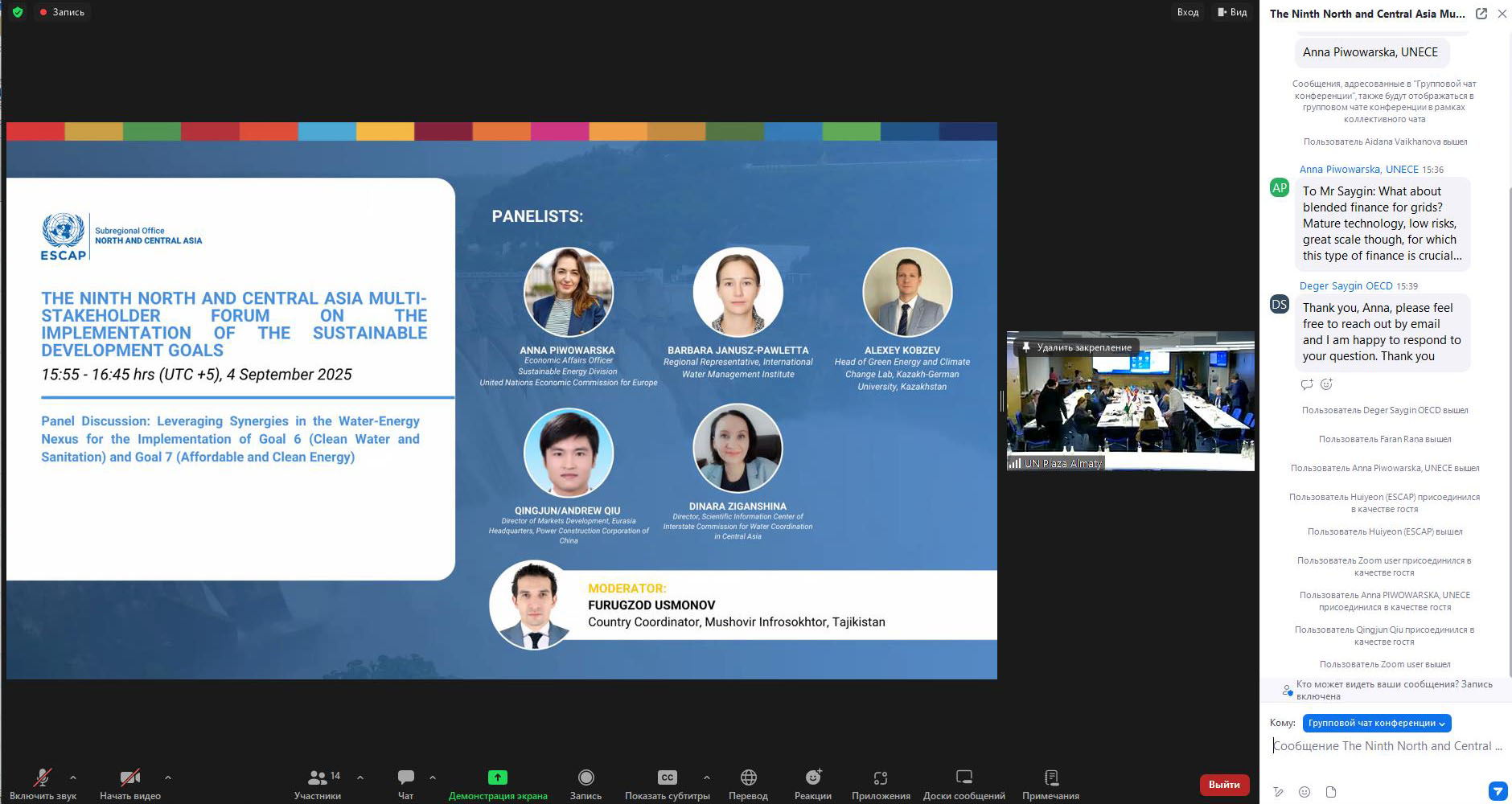The width and height of the screenshot is (1512, 804).
Task: Click the green encryption shield icon
Action: click(x=18, y=12)
